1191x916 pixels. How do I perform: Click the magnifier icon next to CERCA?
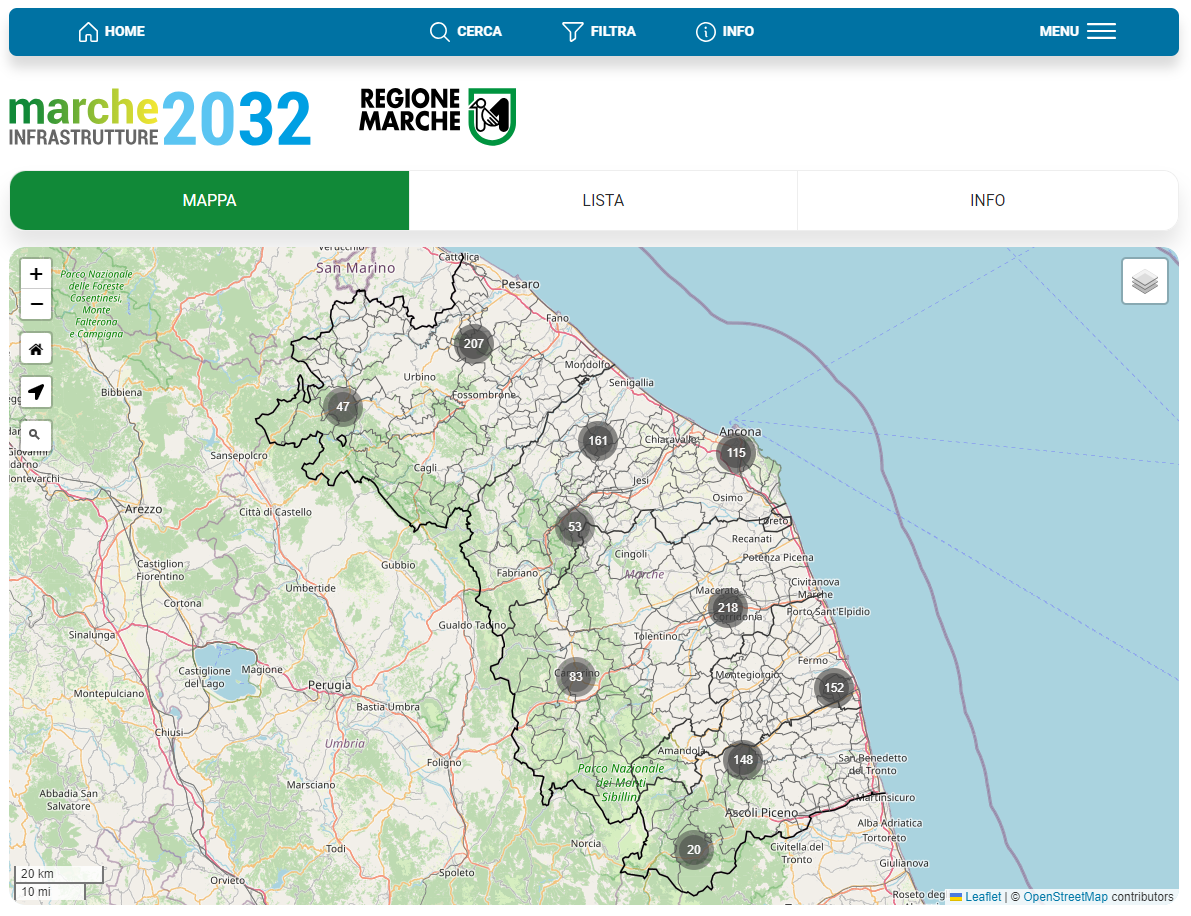click(439, 31)
